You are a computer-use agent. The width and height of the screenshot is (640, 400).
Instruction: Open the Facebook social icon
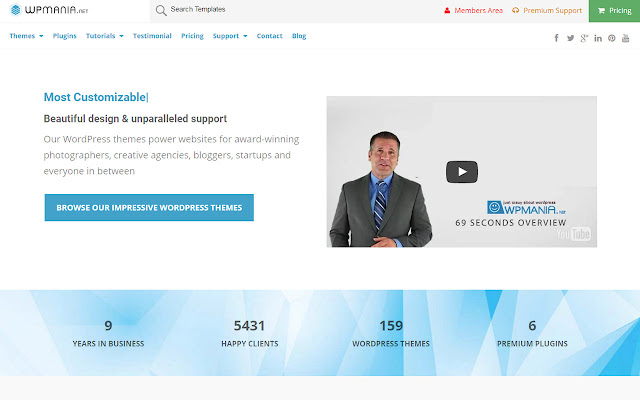(556, 38)
